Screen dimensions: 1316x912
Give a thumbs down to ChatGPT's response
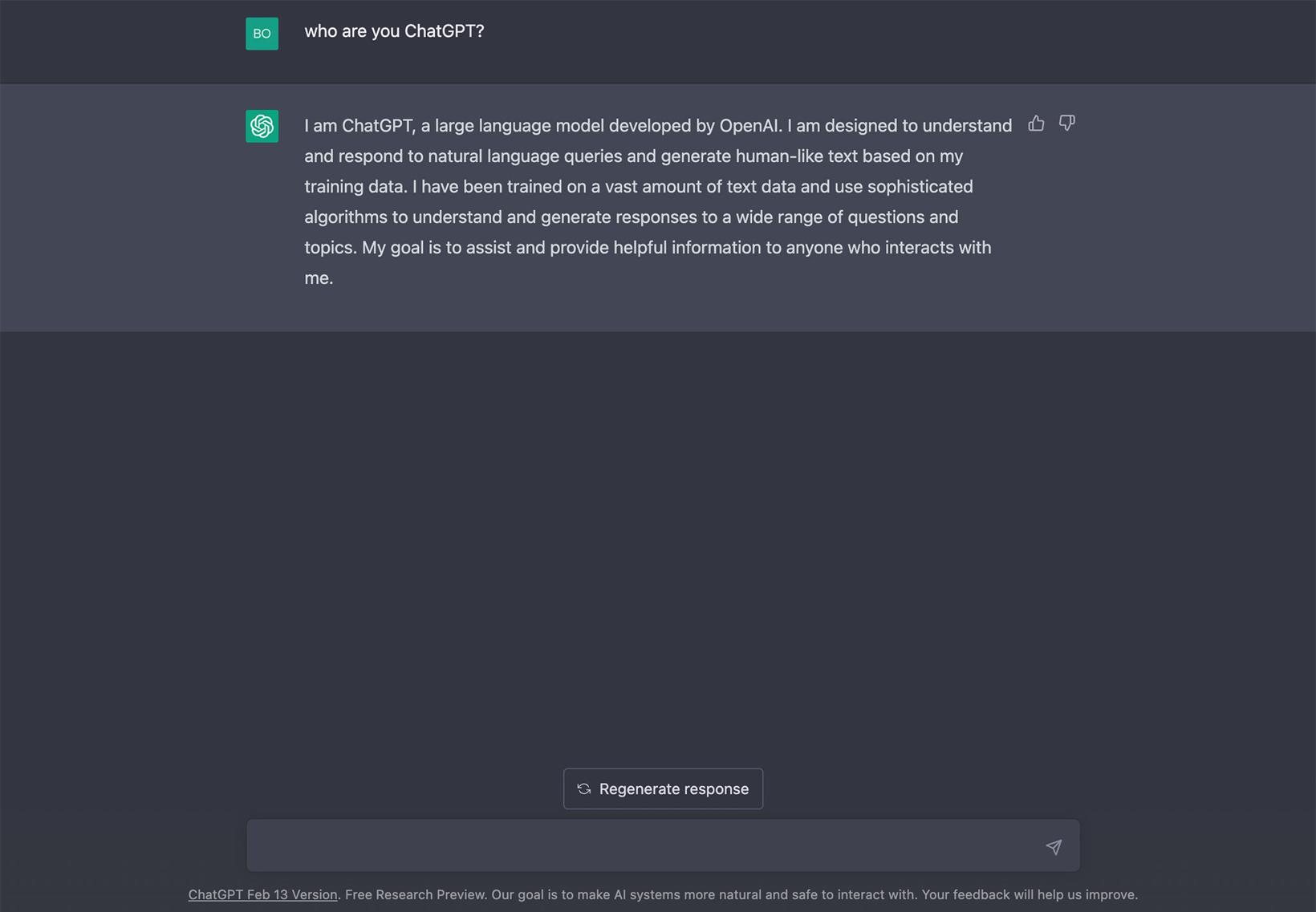[1067, 124]
